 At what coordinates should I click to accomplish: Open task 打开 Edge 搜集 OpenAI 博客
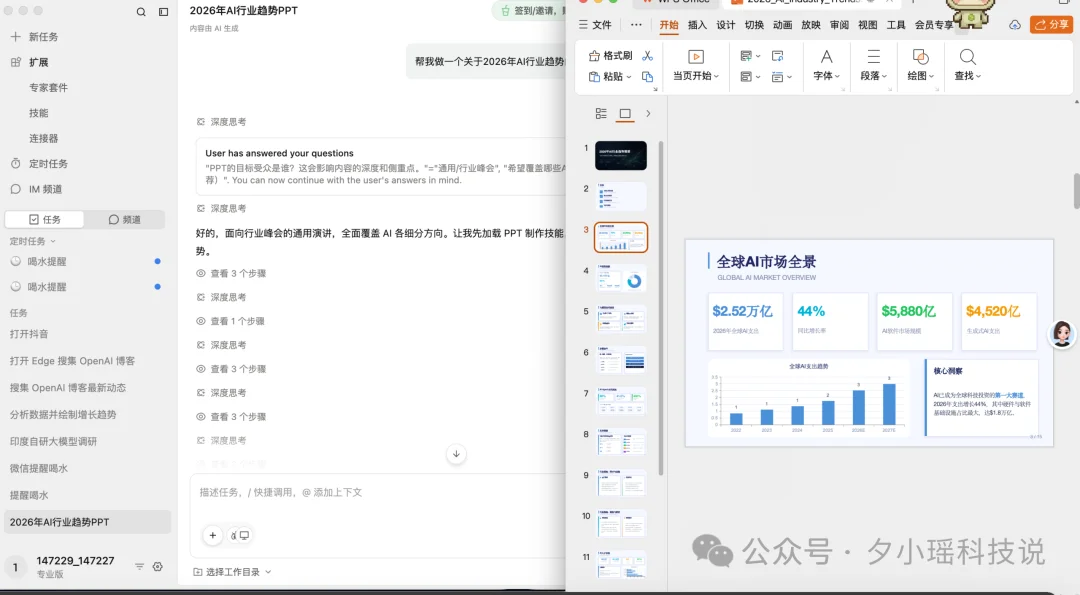[72, 361]
